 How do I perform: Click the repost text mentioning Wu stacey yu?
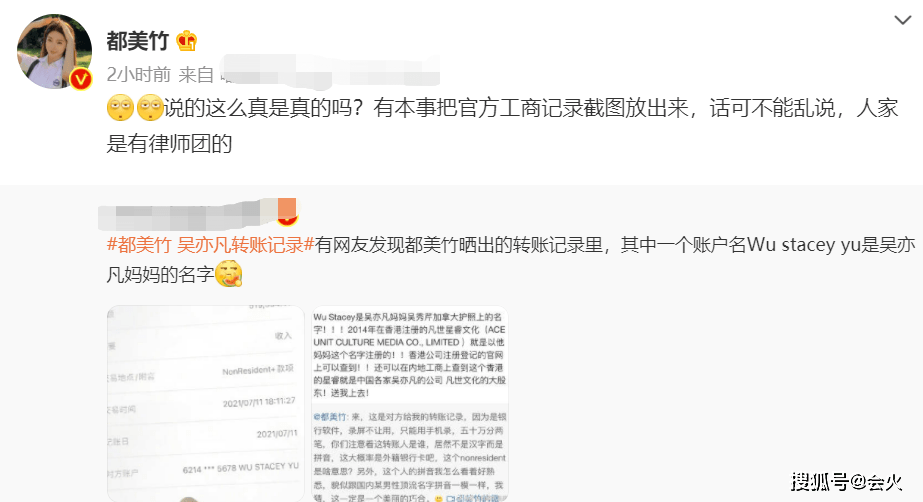pyautogui.click(x=511, y=259)
